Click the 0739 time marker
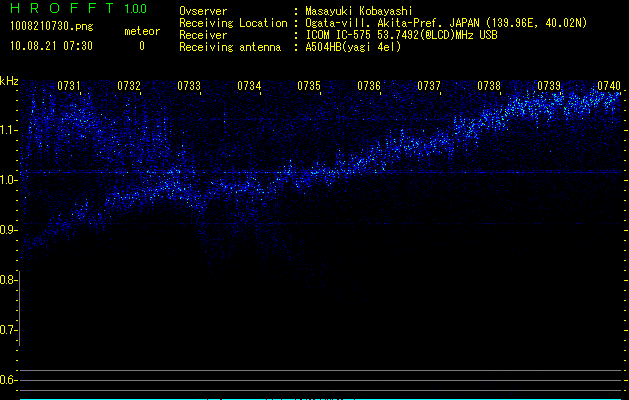The image size is (629, 400). (x=549, y=86)
